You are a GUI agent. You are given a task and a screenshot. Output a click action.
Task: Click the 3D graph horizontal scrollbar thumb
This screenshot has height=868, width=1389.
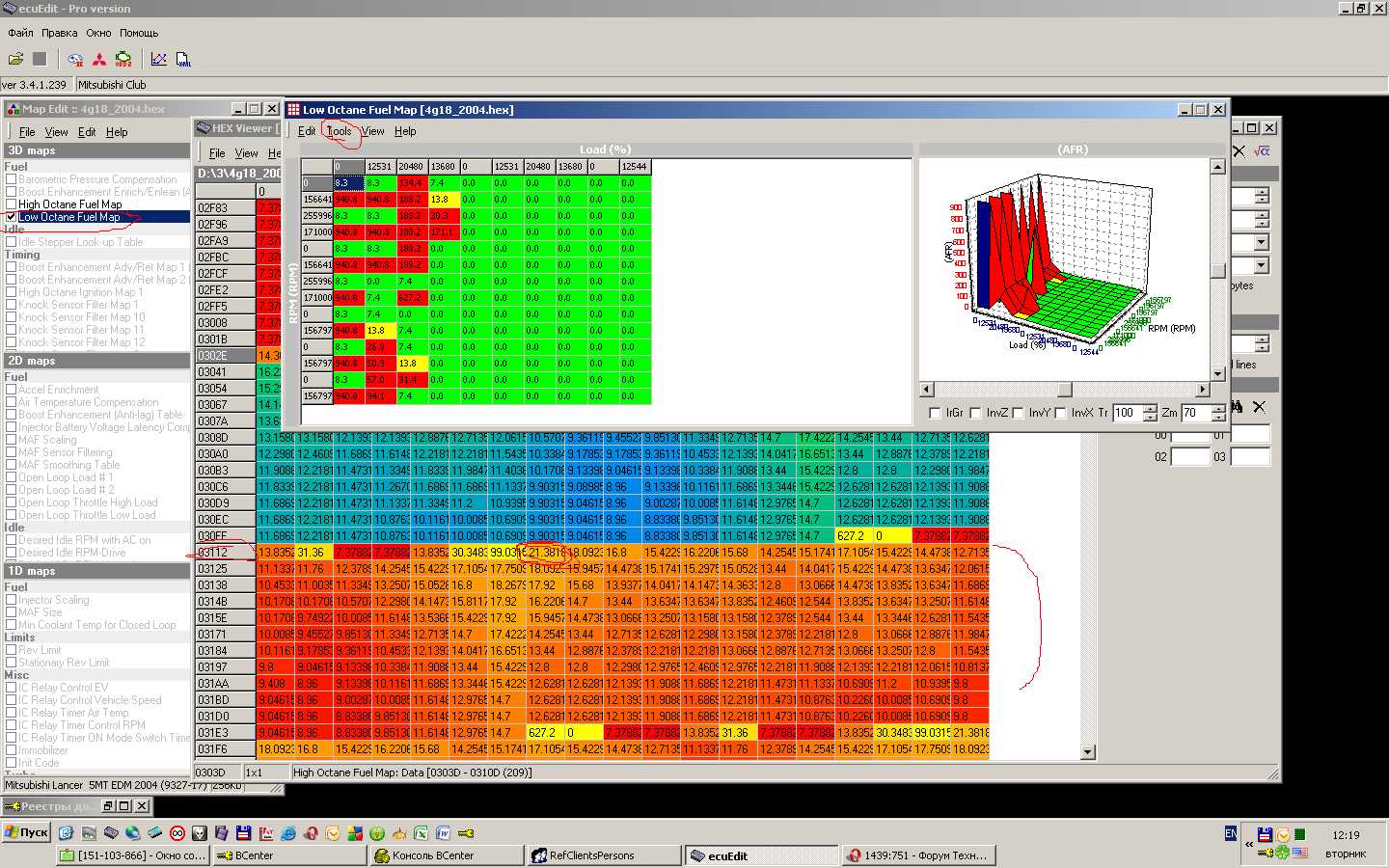tap(1065, 390)
